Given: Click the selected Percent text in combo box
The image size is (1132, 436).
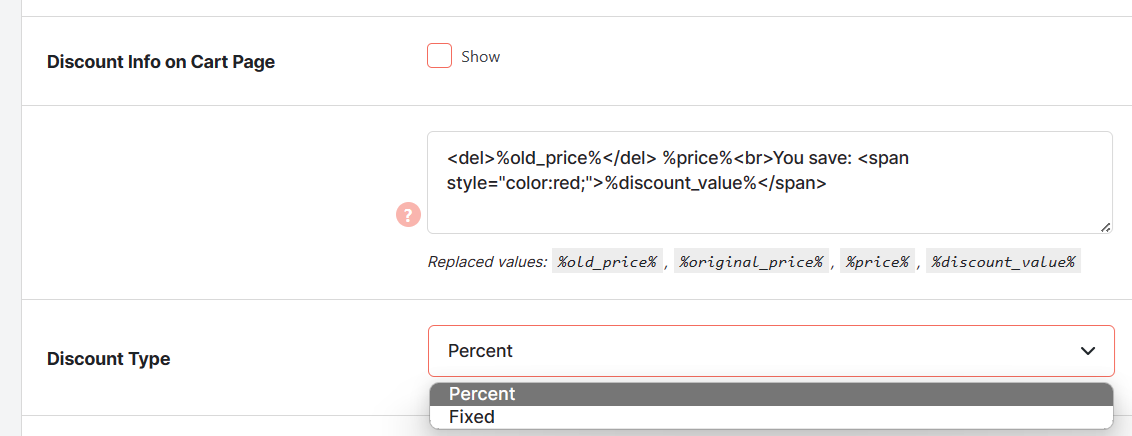Looking at the screenshot, I should coord(480,351).
